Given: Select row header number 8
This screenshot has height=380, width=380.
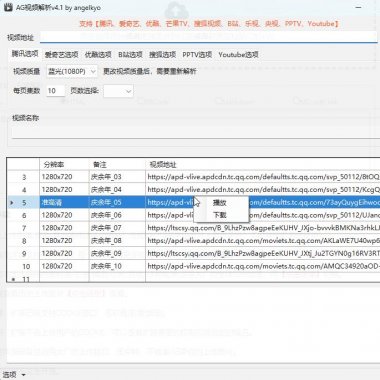Looking at the screenshot, I should [24, 241].
